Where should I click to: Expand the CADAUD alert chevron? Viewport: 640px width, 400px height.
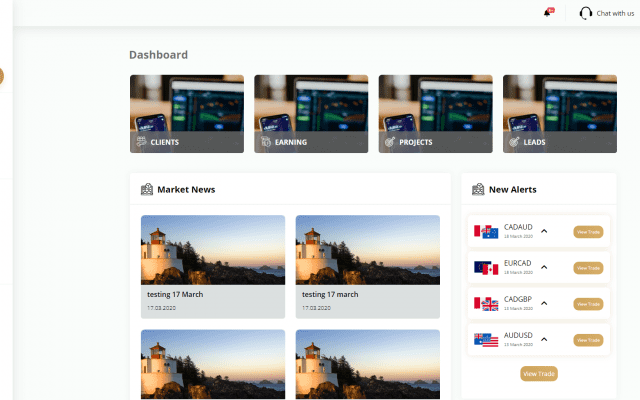pos(544,231)
